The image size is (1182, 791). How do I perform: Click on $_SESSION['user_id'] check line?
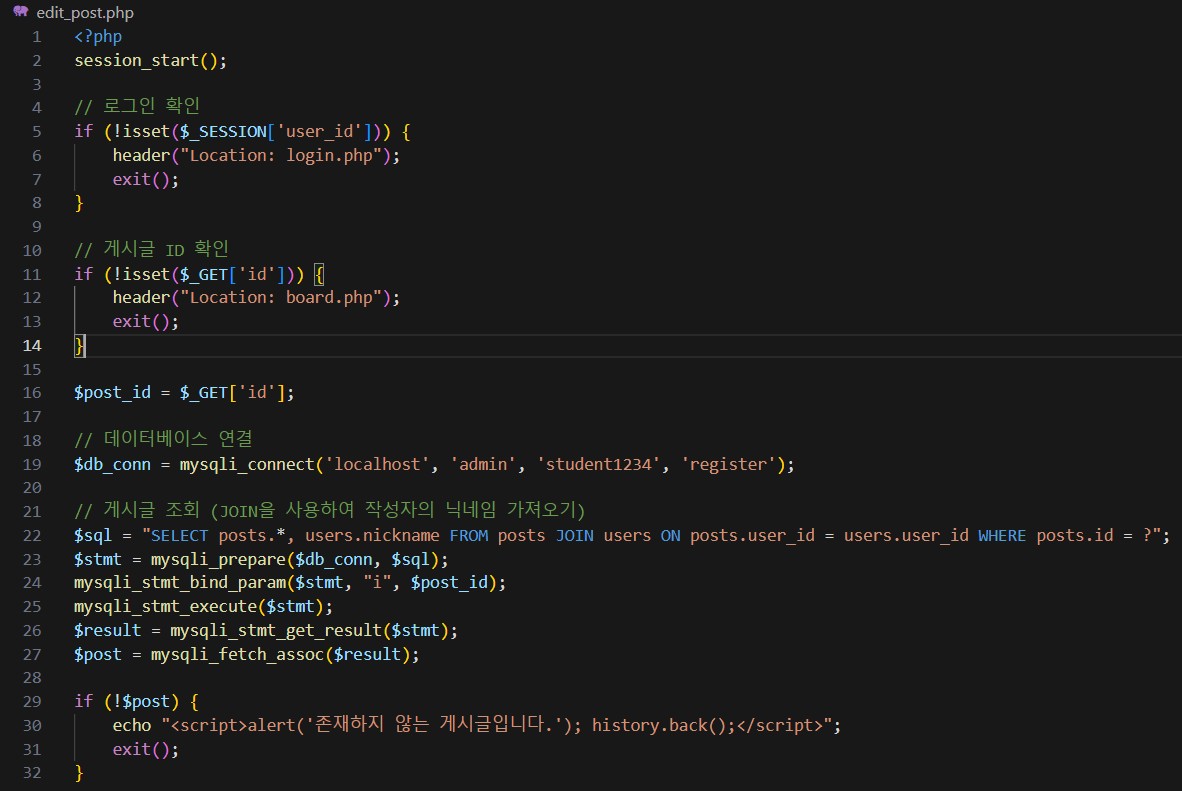(x=242, y=131)
